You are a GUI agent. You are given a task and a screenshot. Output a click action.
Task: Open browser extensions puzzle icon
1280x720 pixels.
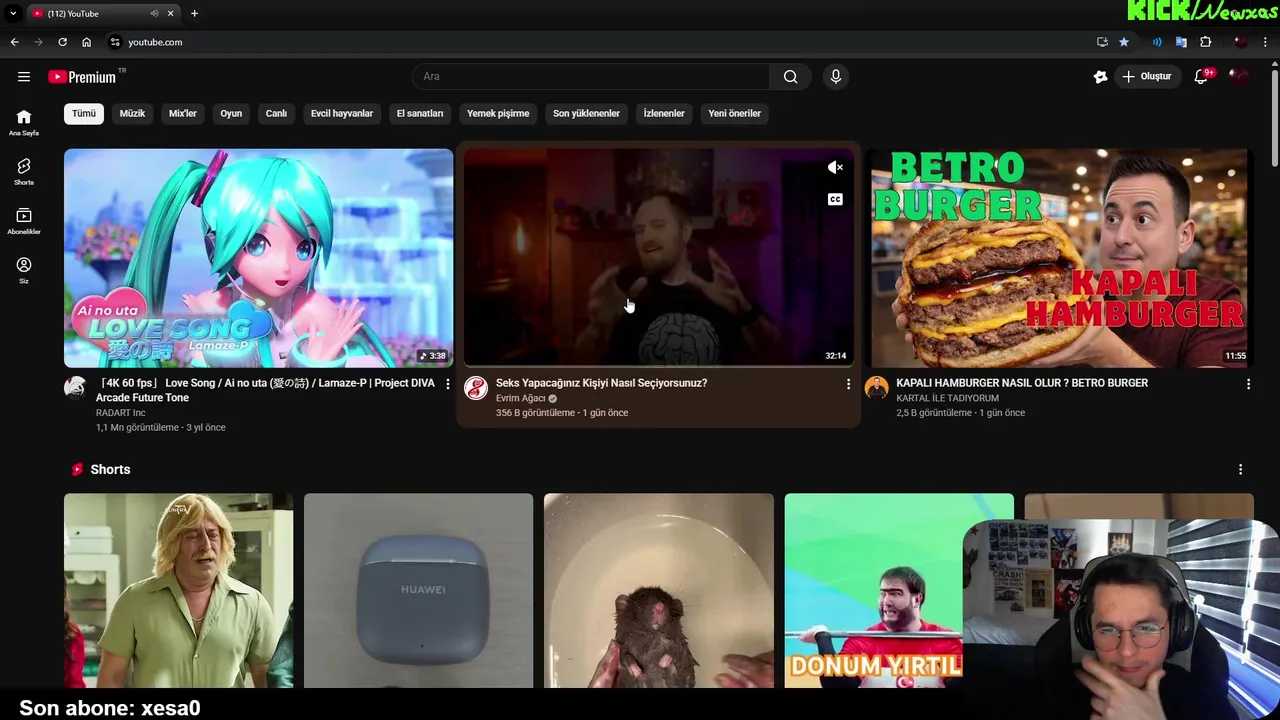click(x=1205, y=42)
